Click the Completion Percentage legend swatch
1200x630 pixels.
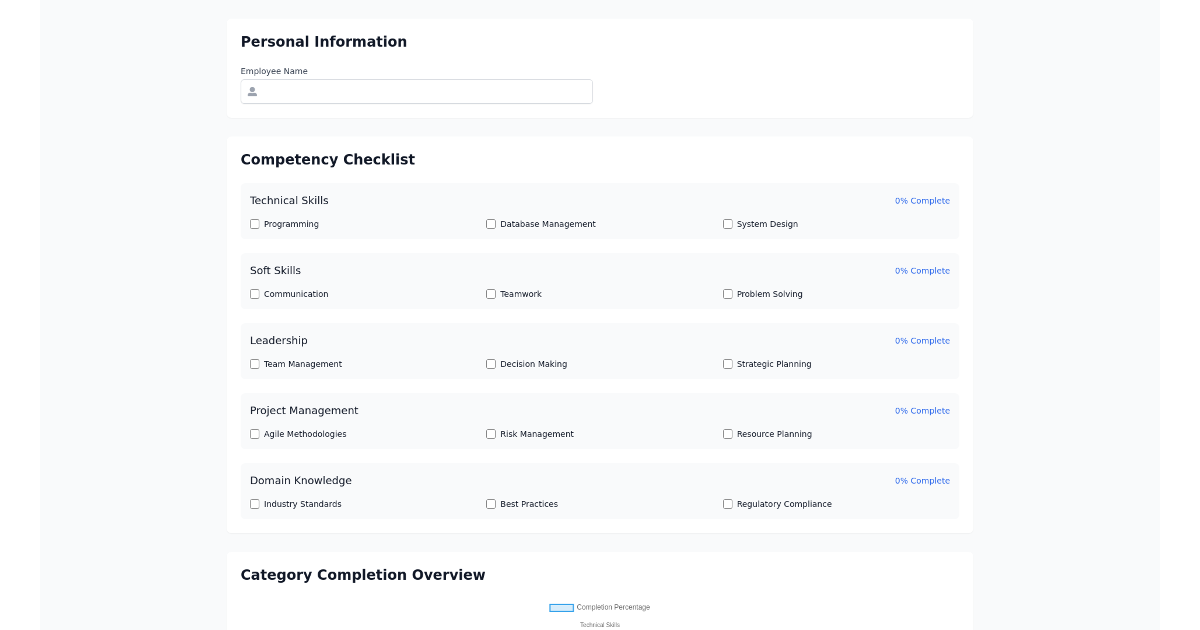click(x=561, y=607)
